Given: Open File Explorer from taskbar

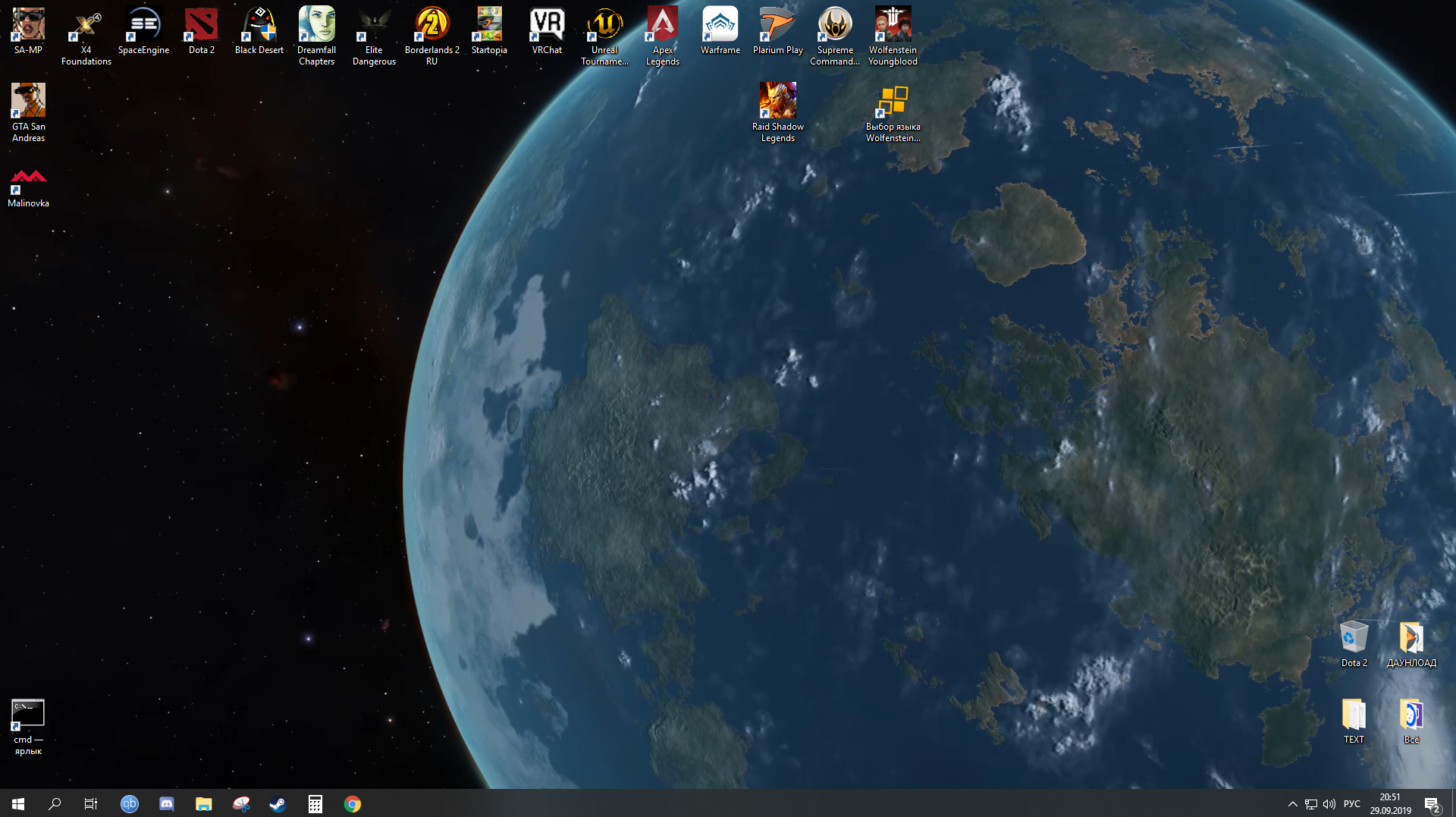Looking at the screenshot, I should tap(203, 803).
